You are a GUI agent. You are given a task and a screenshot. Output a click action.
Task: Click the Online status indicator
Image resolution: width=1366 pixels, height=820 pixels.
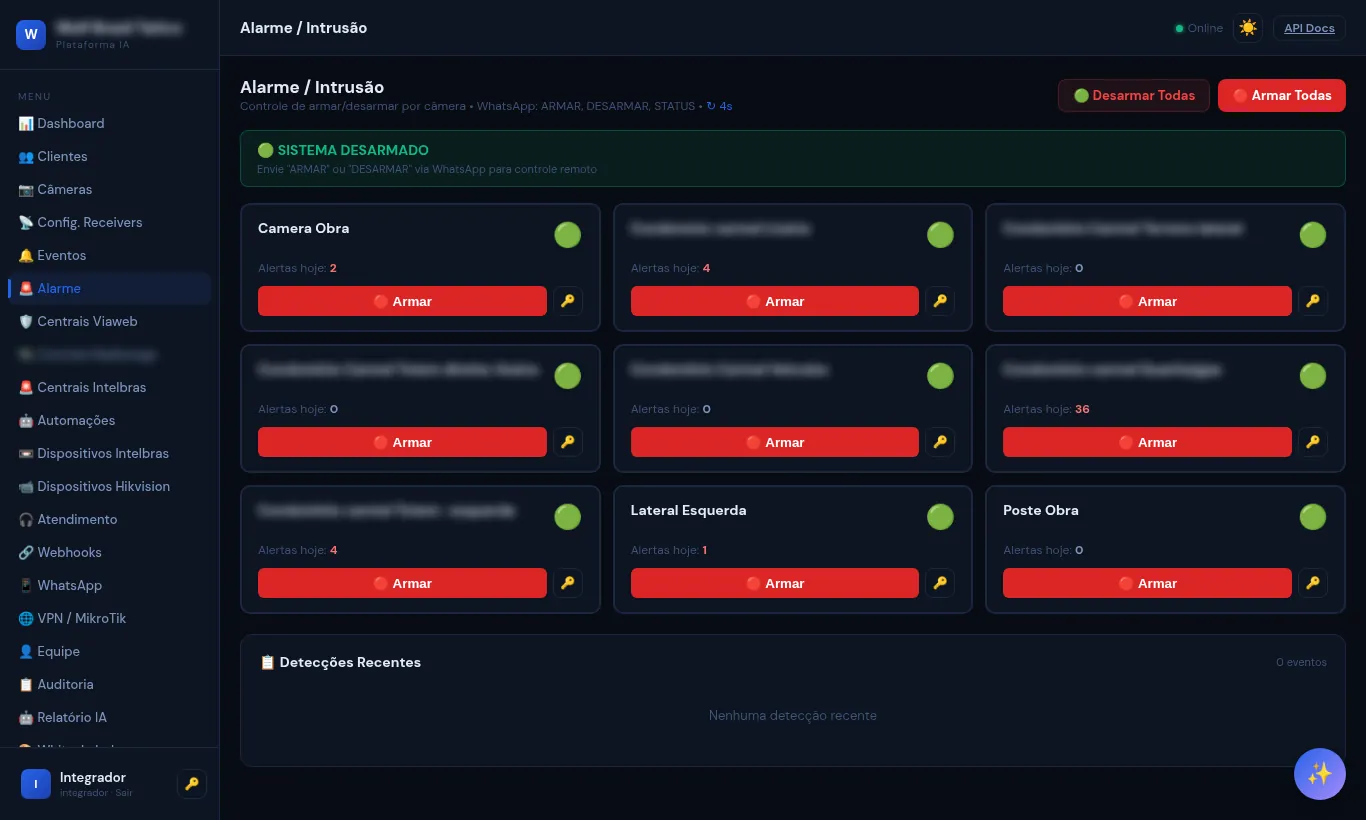(1199, 28)
